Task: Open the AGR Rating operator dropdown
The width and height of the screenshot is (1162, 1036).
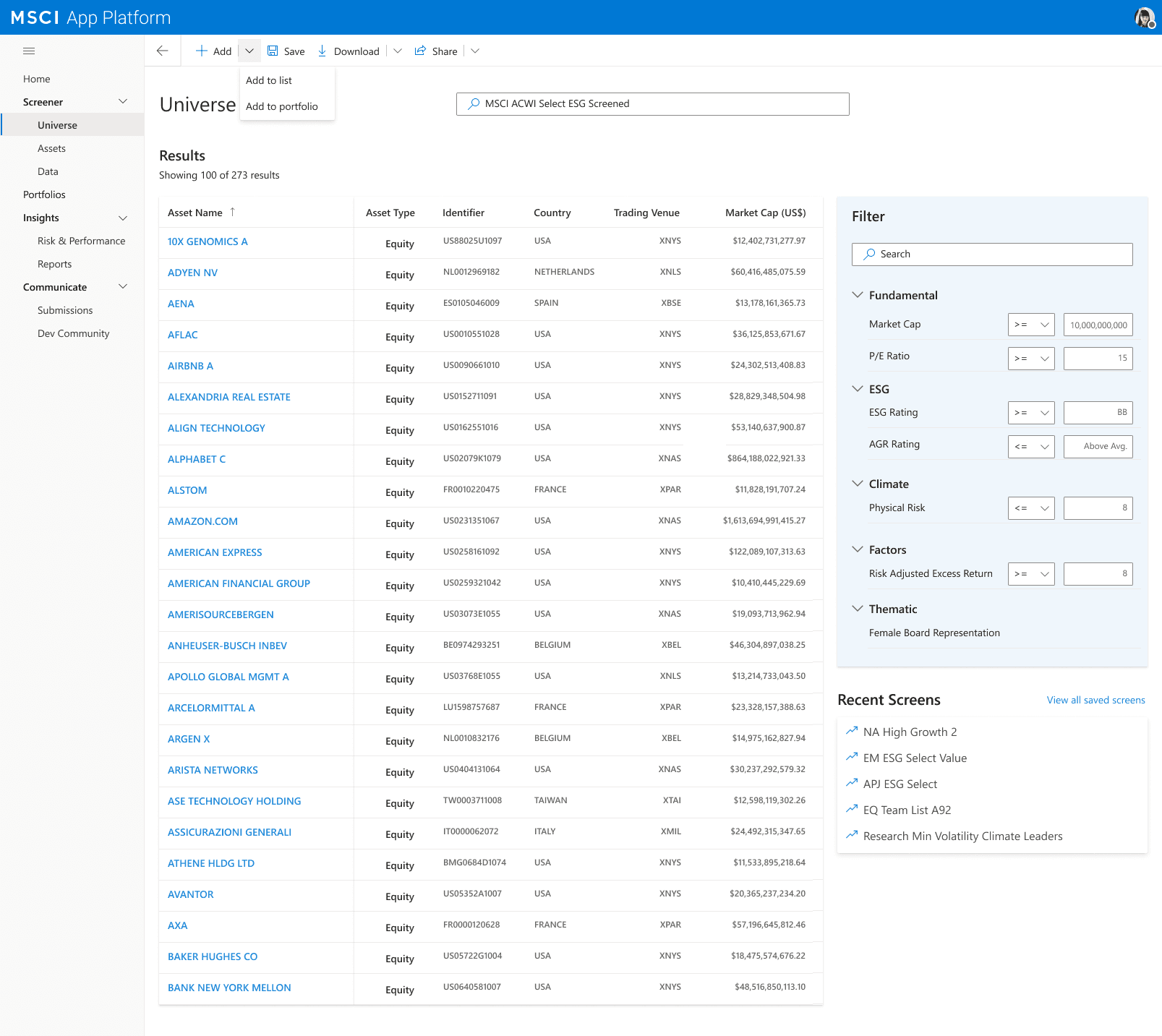Action: point(1031,446)
